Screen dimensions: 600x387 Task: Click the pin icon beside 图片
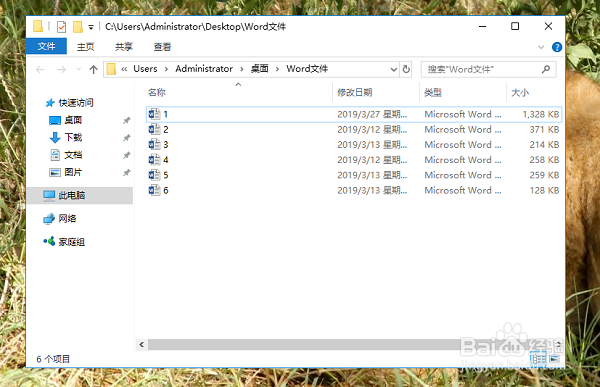coord(126,173)
